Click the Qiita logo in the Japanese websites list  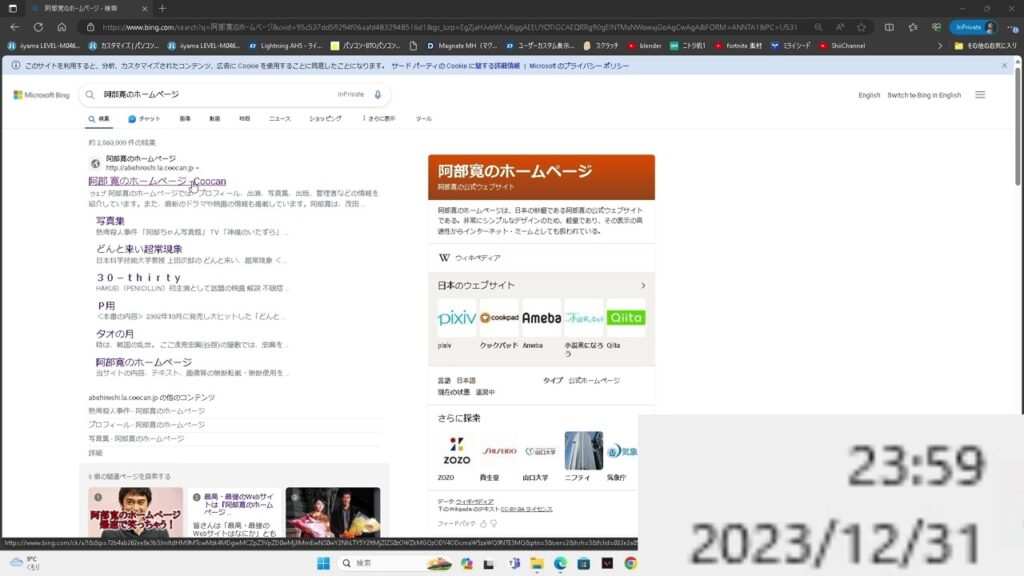[x=627, y=316]
